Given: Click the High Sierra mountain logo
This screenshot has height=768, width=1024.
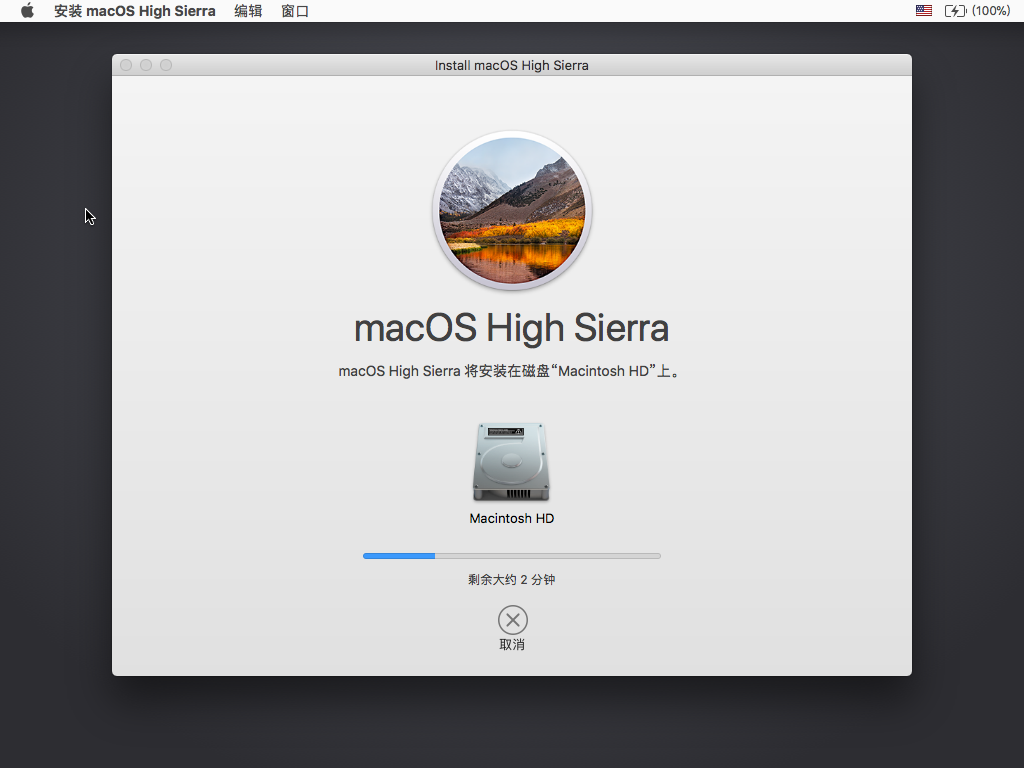Looking at the screenshot, I should coord(512,211).
